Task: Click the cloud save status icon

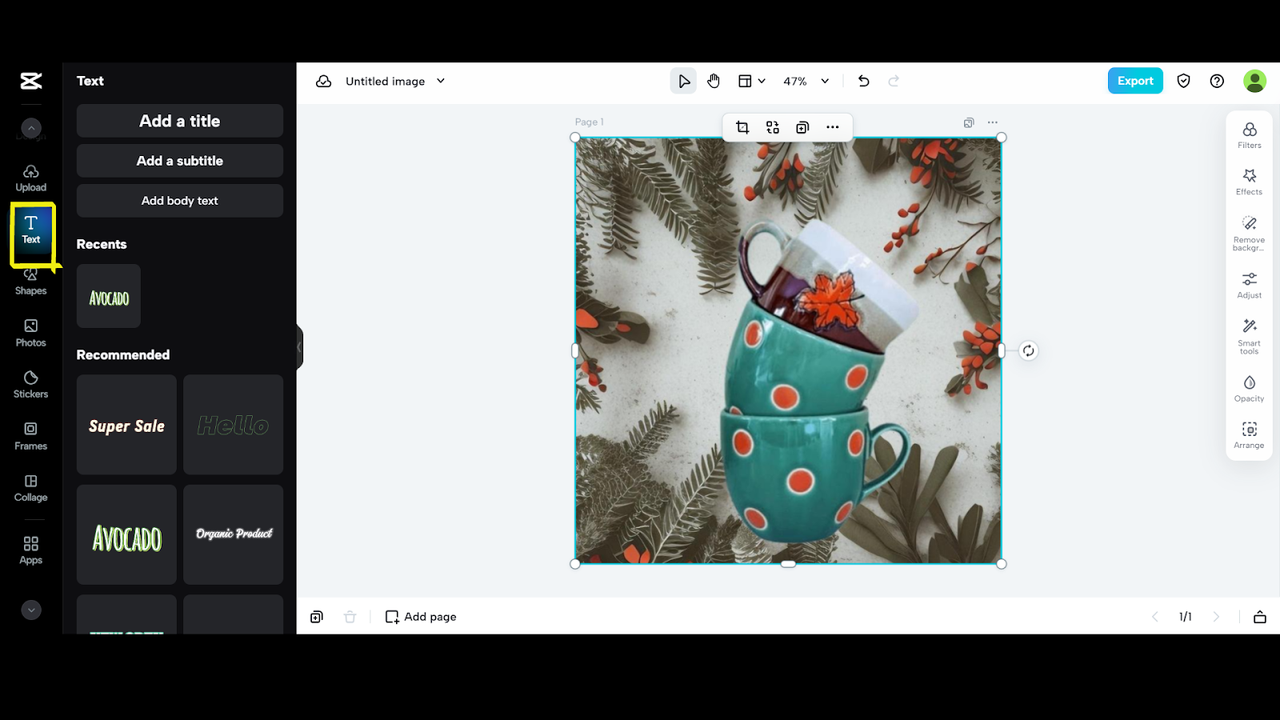Action: 324,81
